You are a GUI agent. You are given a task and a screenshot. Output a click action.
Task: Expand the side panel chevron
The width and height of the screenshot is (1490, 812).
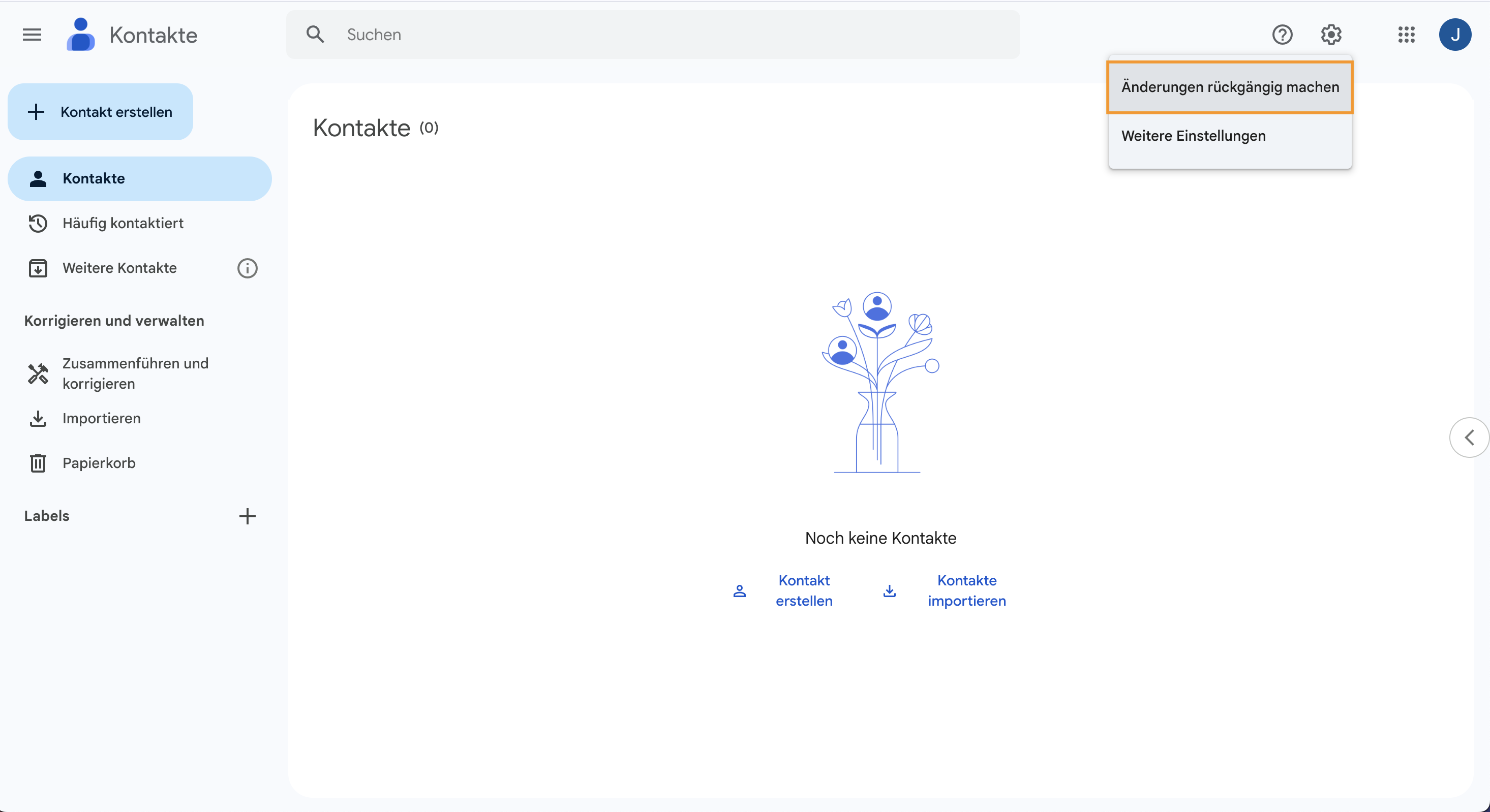coord(1469,438)
